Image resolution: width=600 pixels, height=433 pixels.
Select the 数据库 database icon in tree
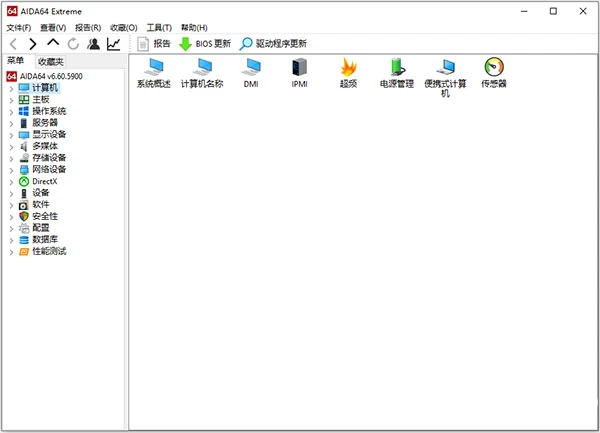coord(24,240)
